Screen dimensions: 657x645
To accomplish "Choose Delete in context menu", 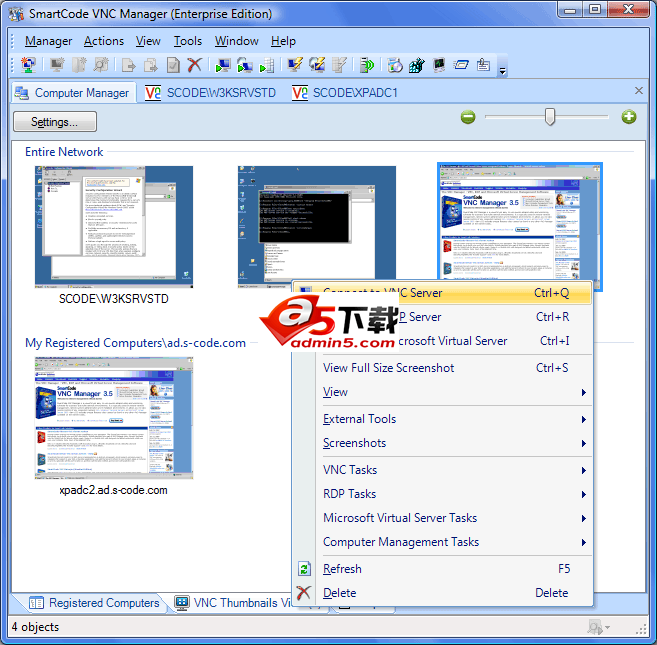I will (x=442, y=593).
